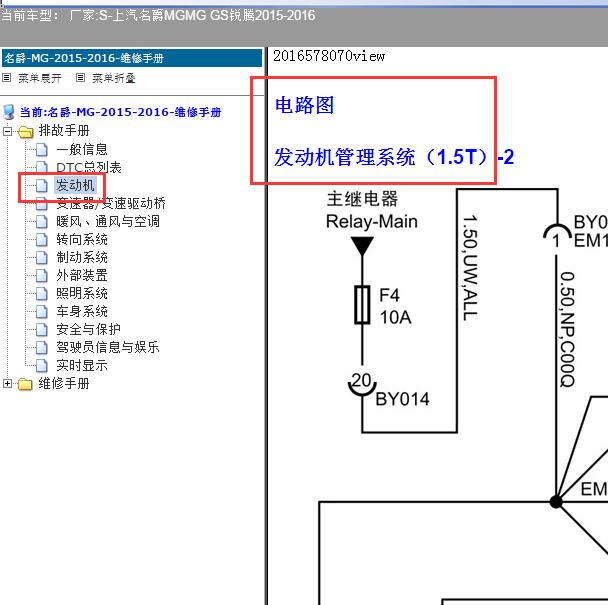608x605 pixels.
Task: Open the 驾驶员信息与娱乐 page
Action: click(x=108, y=347)
